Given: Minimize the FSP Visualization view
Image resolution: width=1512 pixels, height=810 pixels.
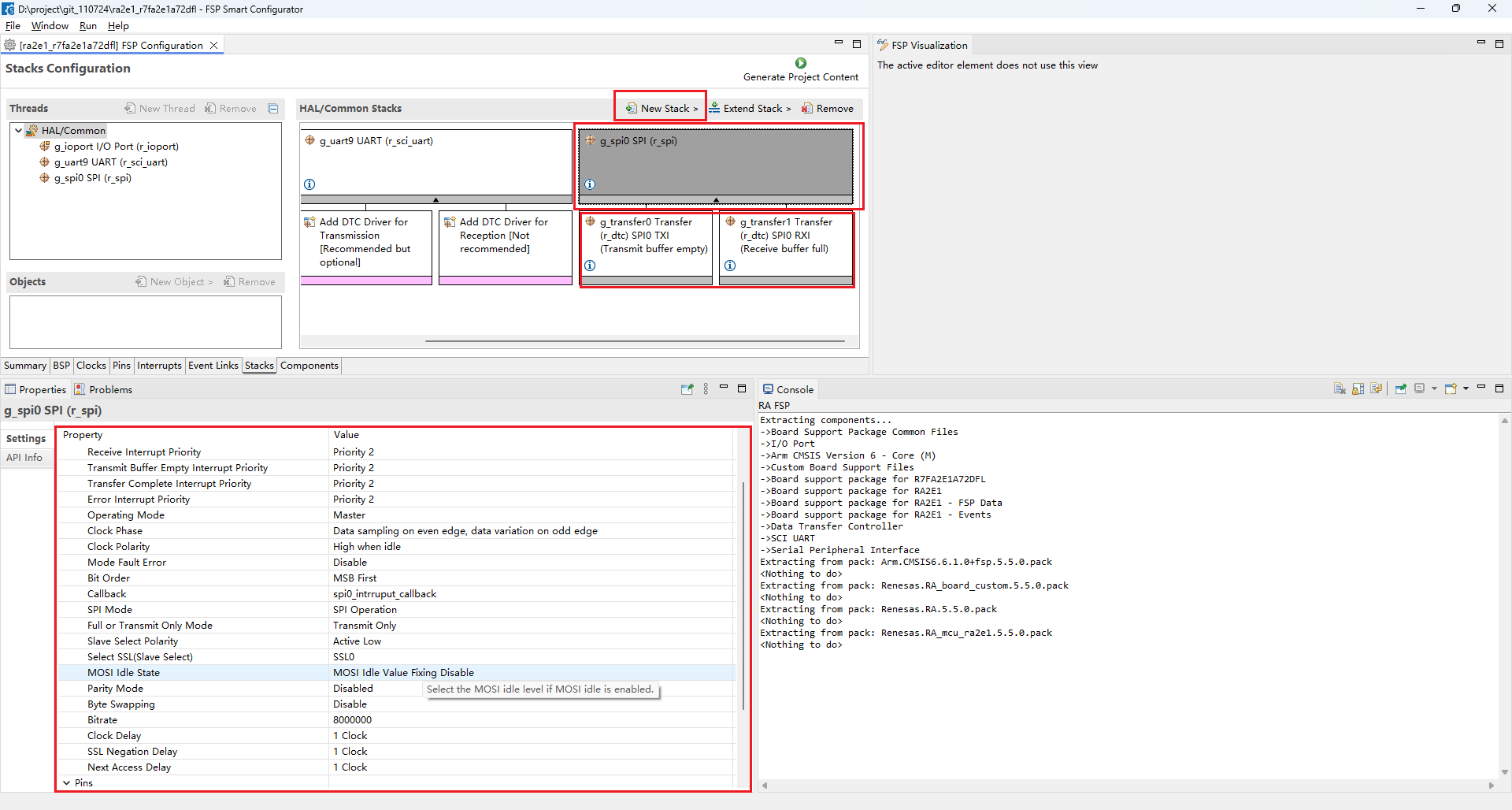Looking at the screenshot, I should tap(1480, 43).
